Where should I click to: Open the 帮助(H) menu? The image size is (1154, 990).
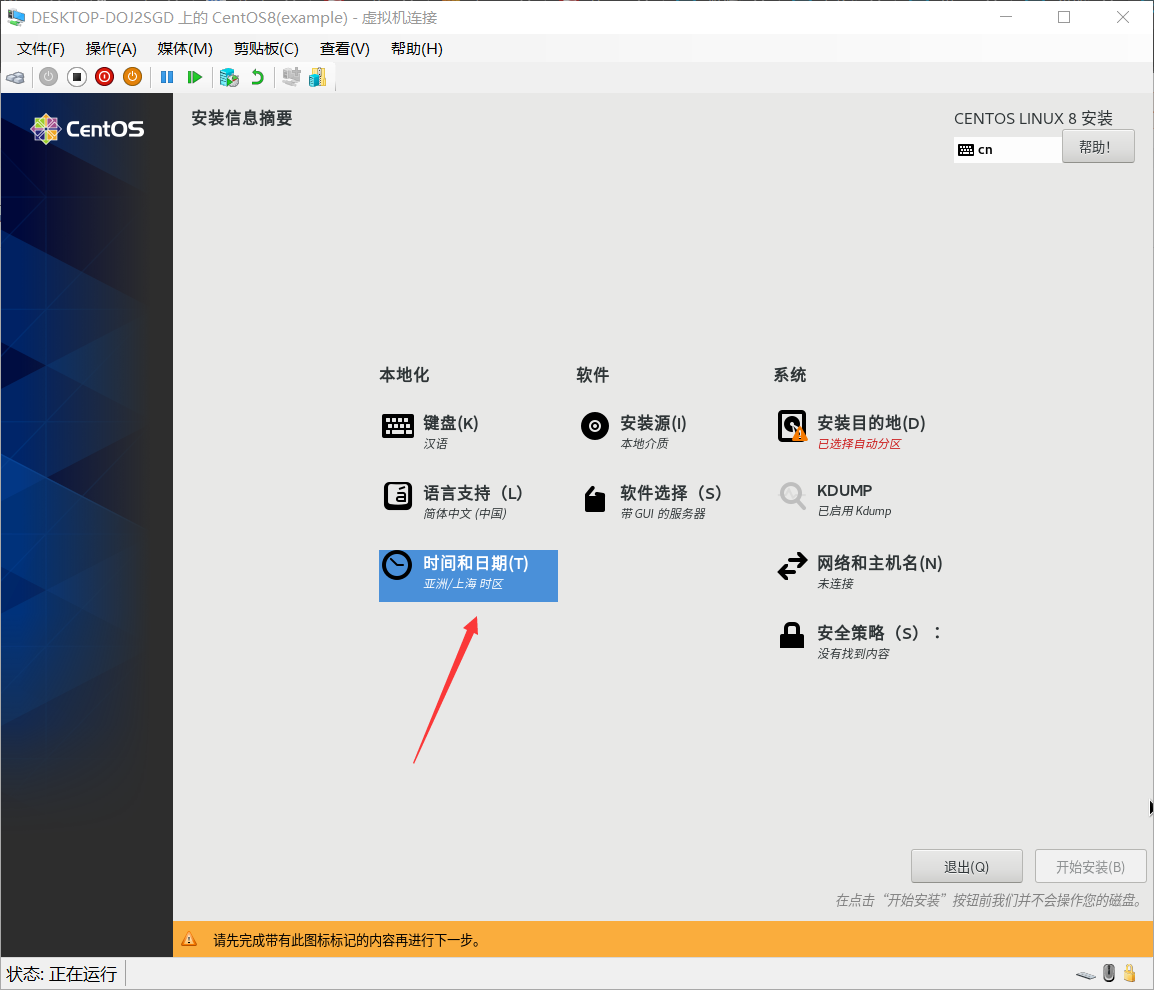(417, 49)
